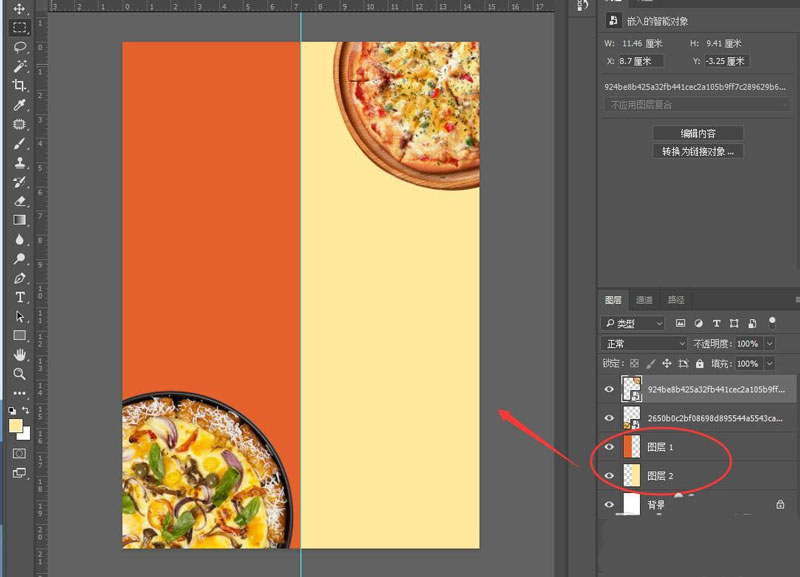Toggle Quick Mask mode

[x=19, y=454]
